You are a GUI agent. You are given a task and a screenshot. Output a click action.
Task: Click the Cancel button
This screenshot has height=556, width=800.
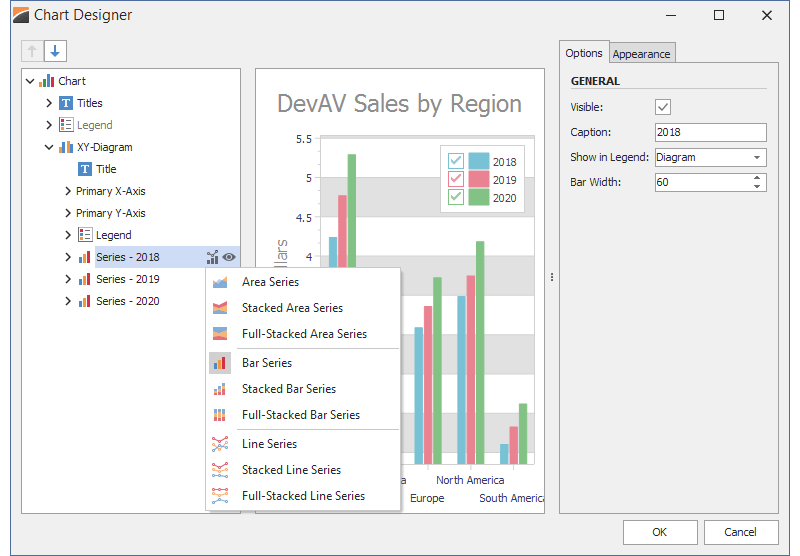tap(740, 532)
